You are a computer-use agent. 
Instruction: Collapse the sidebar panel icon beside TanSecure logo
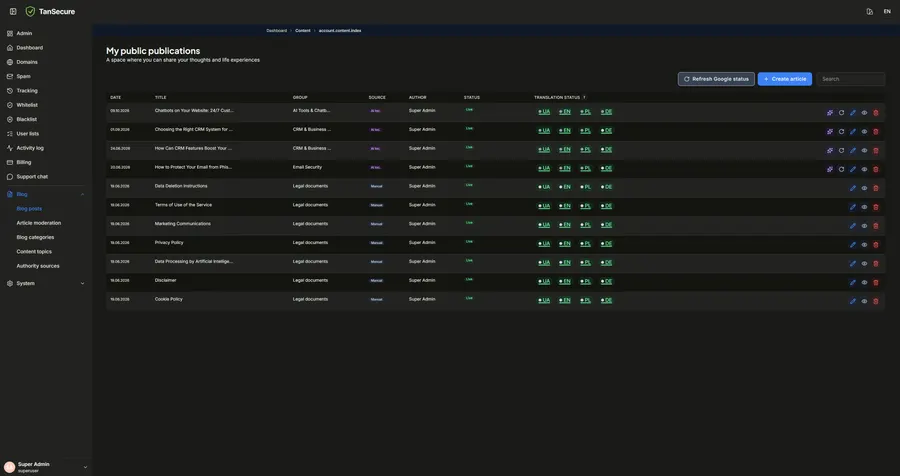[x=13, y=11]
